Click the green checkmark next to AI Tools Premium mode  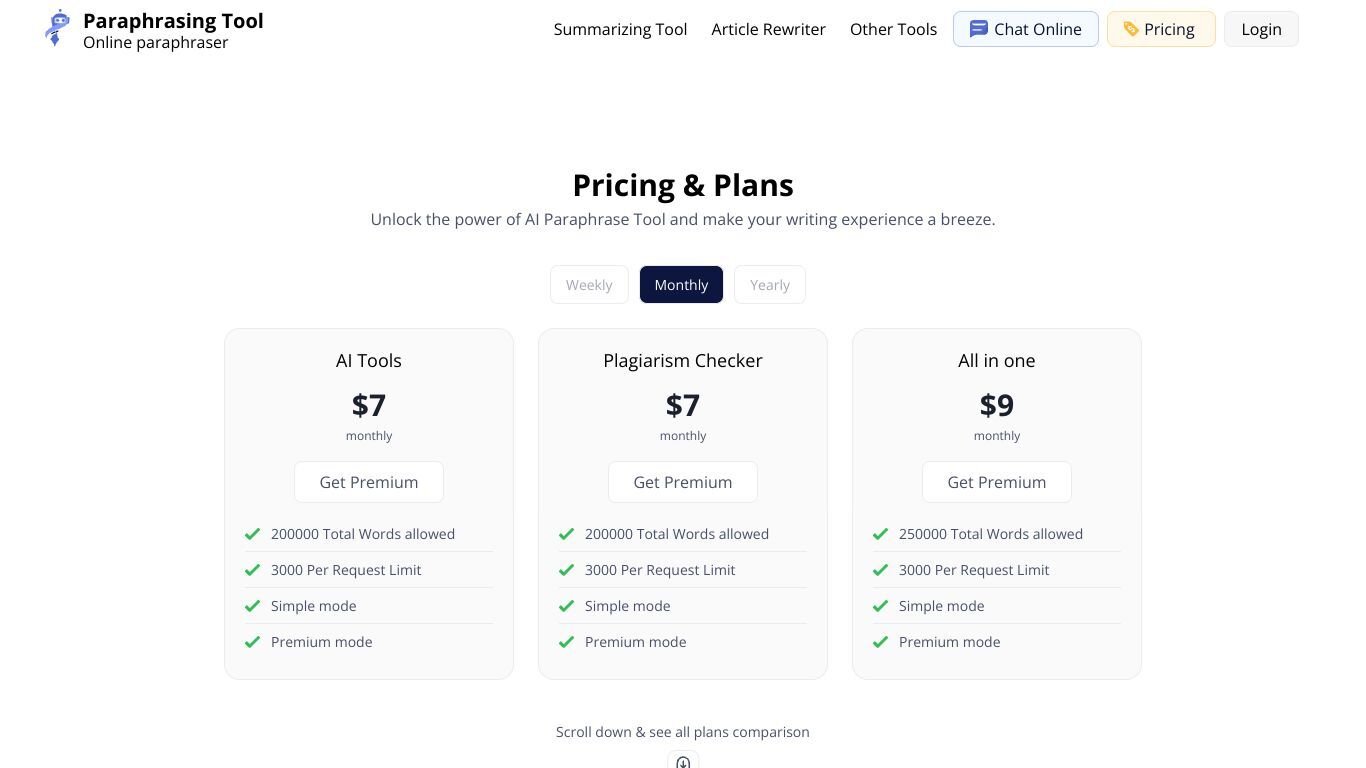(x=252, y=642)
